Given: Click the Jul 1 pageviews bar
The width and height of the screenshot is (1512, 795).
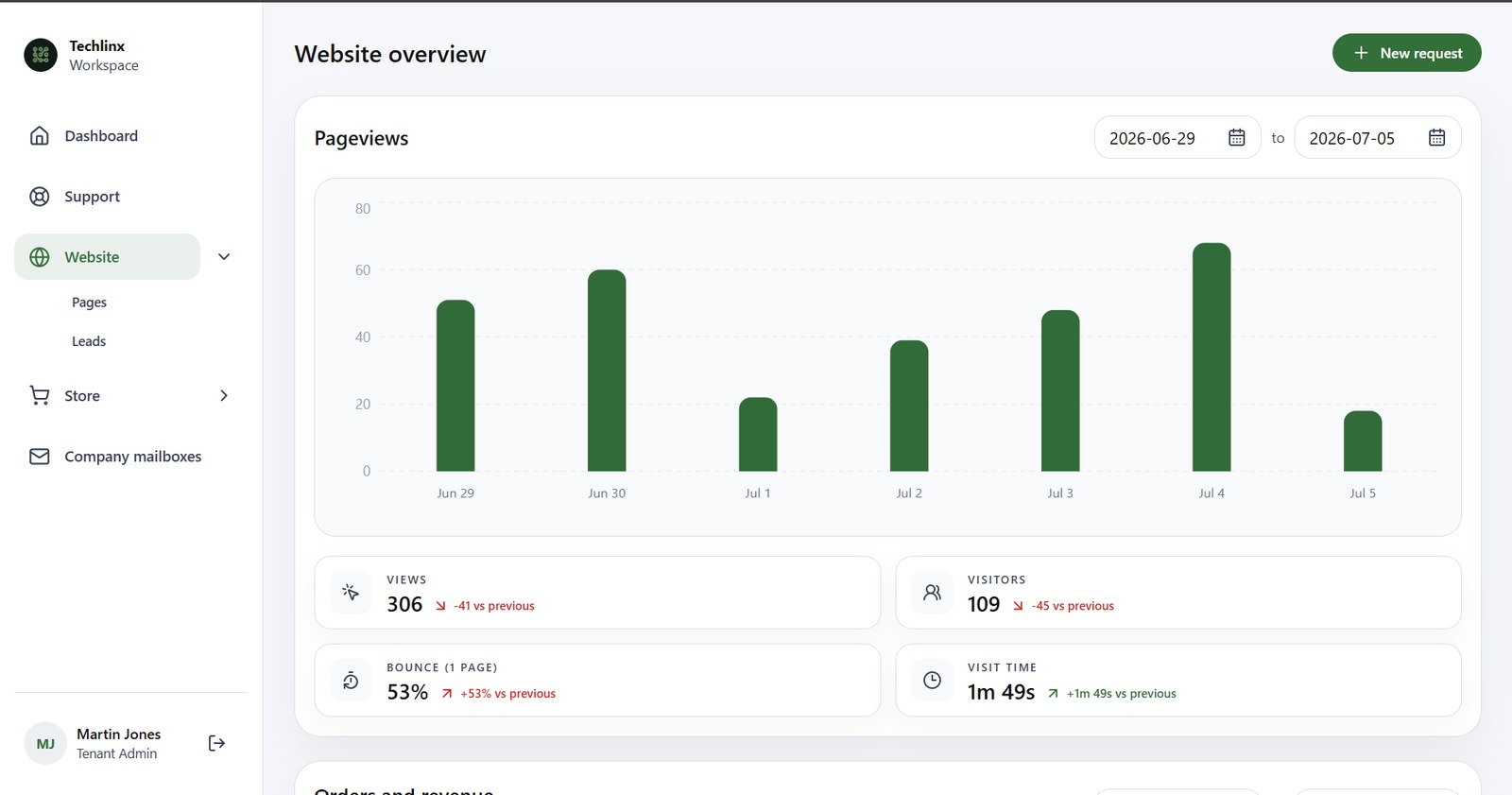Looking at the screenshot, I should 758,434.
